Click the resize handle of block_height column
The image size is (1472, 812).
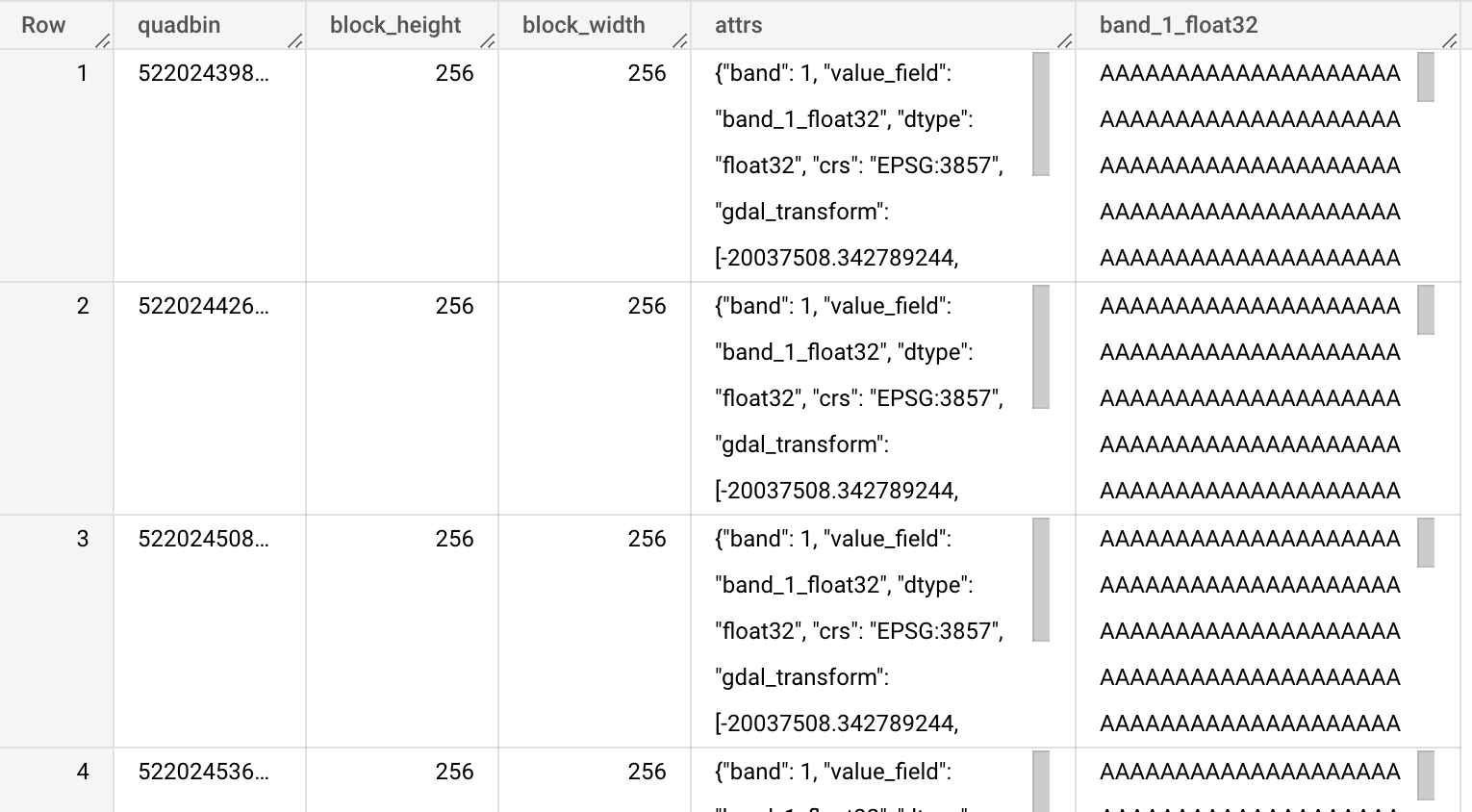pyautogui.click(x=488, y=40)
